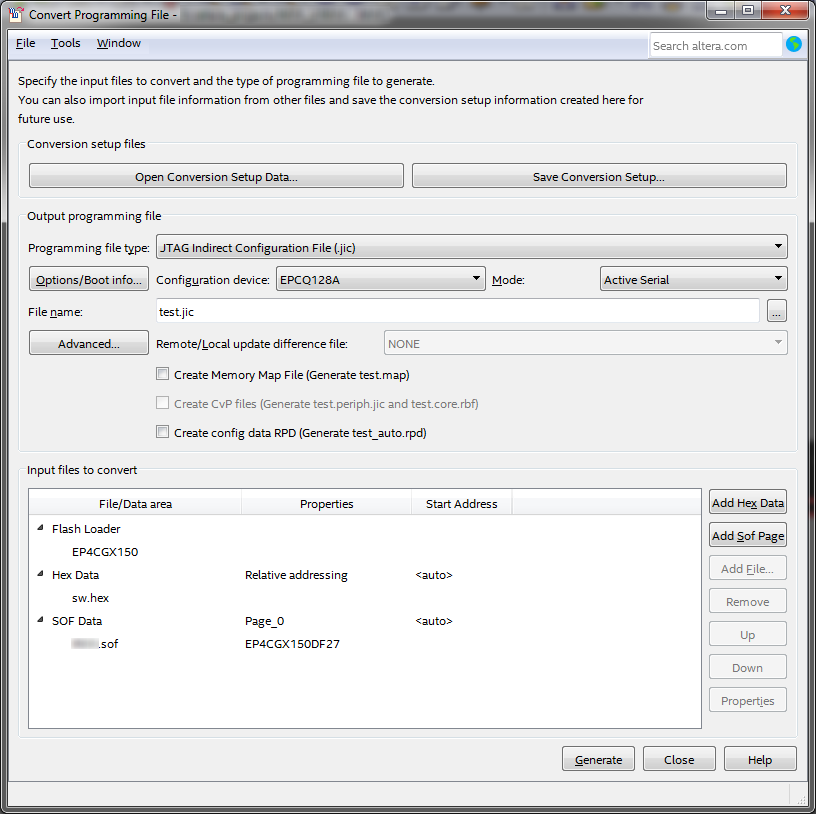The height and width of the screenshot is (814, 816).
Task: Open the Window menu
Action: point(119,43)
